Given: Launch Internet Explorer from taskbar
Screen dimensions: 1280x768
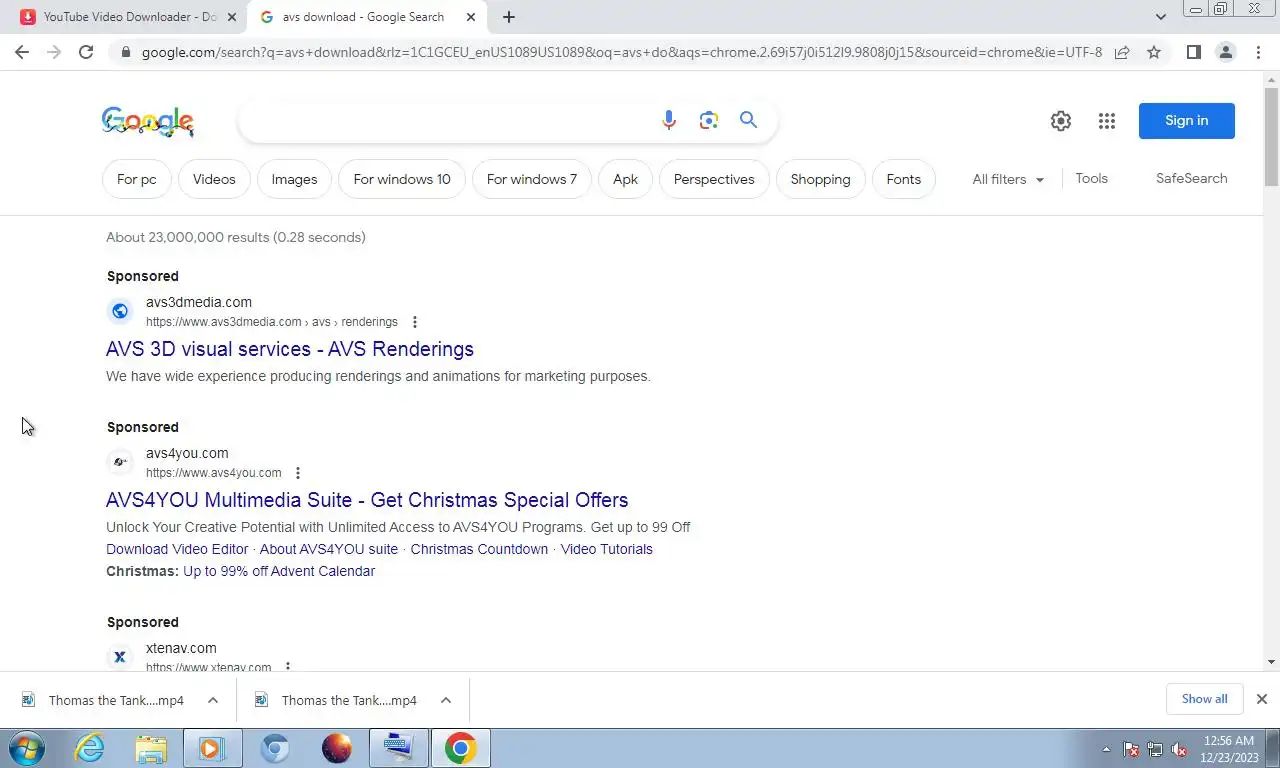Looking at the screenshot, I should click(89, 748).
